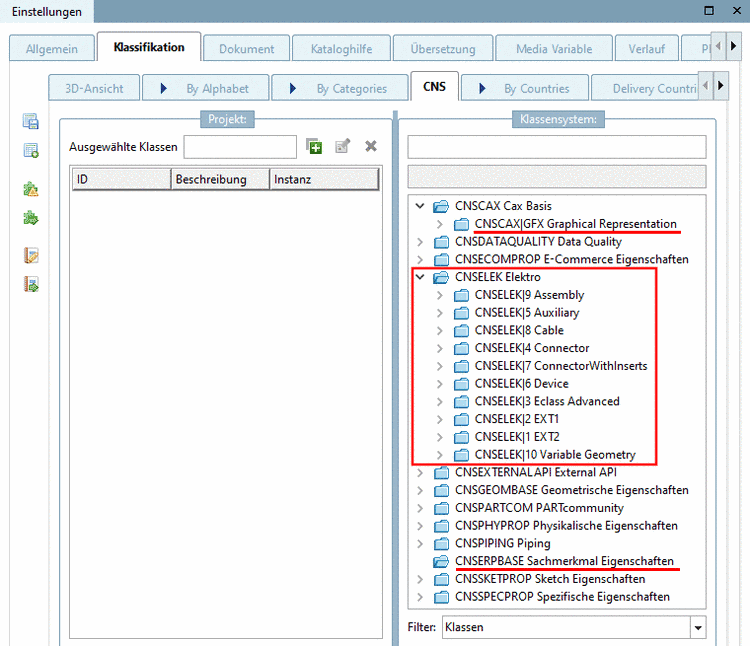750x646 pixels.
Task: Expand CNSSPECPROP Spezifische Eigenschaften node
Action: click(420, 597)
